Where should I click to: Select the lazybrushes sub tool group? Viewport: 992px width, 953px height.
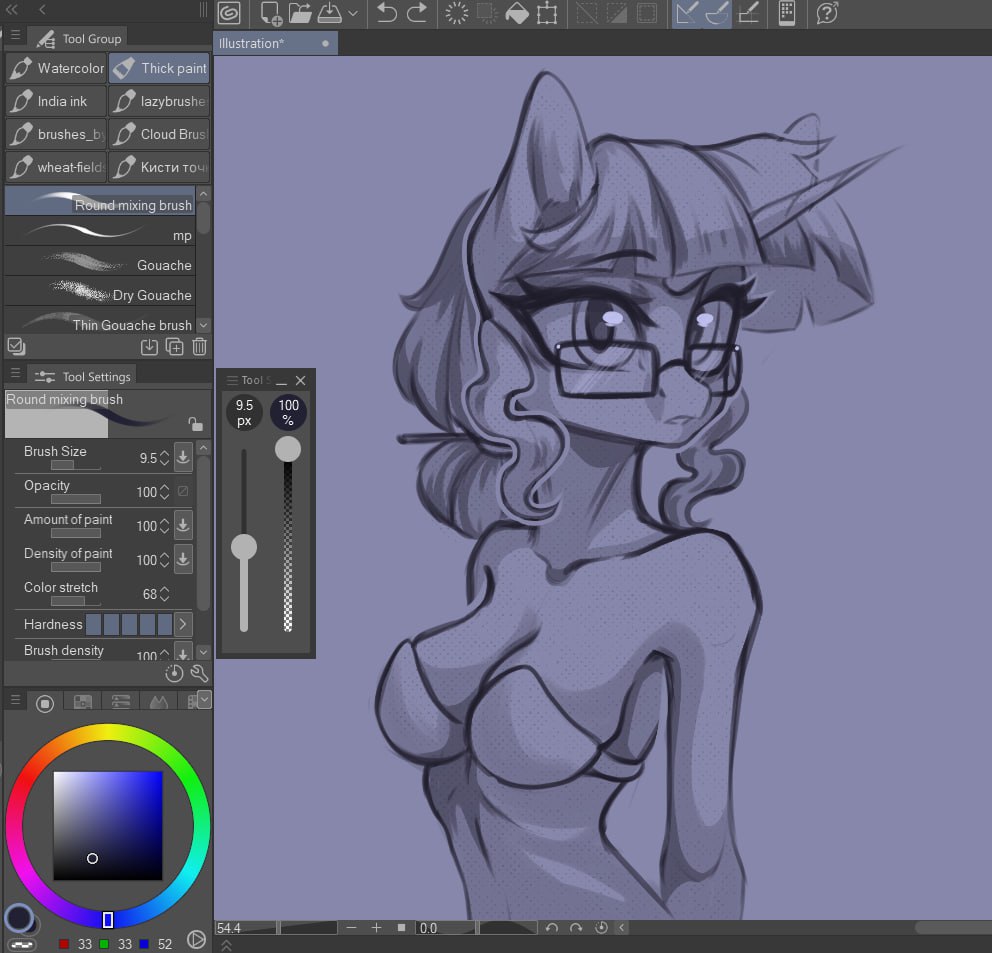click(x=159, y=101)
